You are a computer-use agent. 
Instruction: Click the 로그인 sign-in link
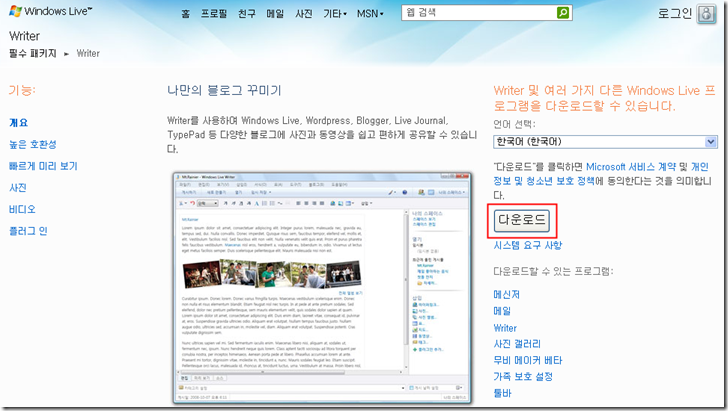(675, 13)
